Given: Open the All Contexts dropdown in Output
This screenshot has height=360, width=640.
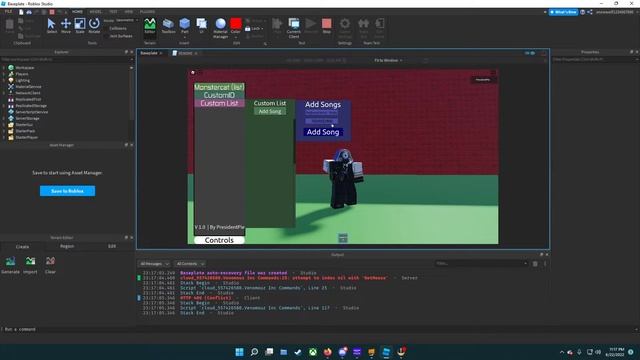Looking at the screenshot, I should (x=190, y=264).
